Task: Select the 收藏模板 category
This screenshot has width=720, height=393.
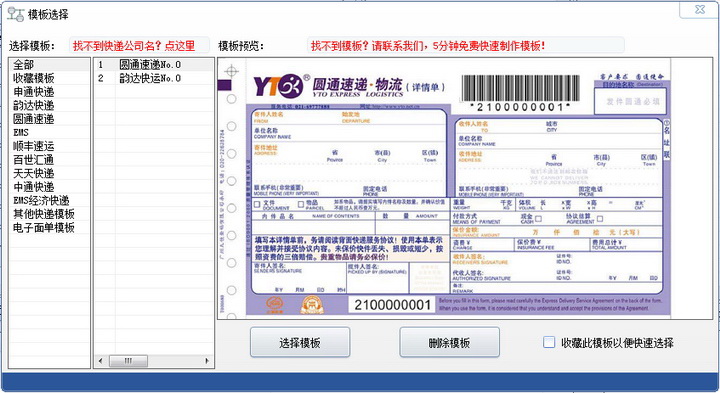Action: click(x=50, y=78)
